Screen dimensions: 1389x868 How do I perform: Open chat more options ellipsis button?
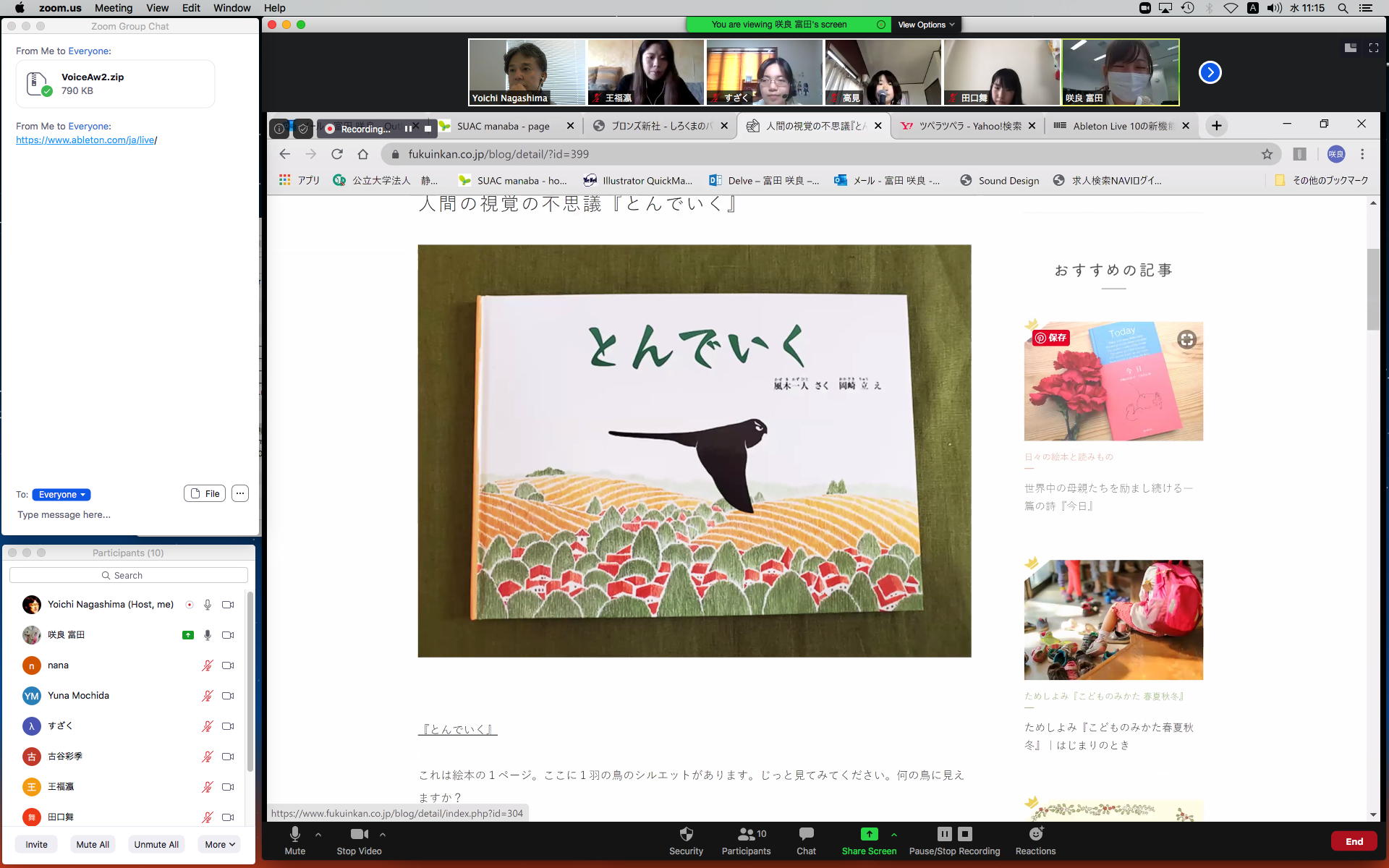click(x=240, y=493)
